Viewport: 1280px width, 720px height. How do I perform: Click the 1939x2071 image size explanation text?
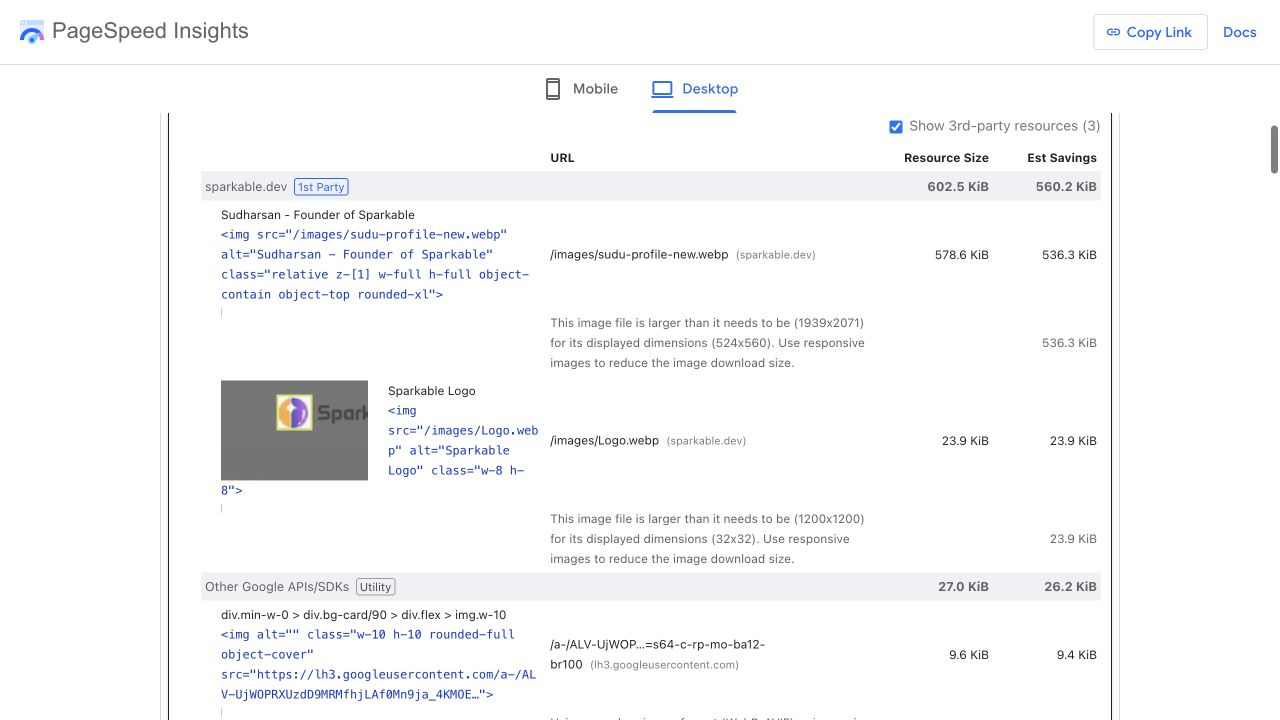[x=707, y=343]
